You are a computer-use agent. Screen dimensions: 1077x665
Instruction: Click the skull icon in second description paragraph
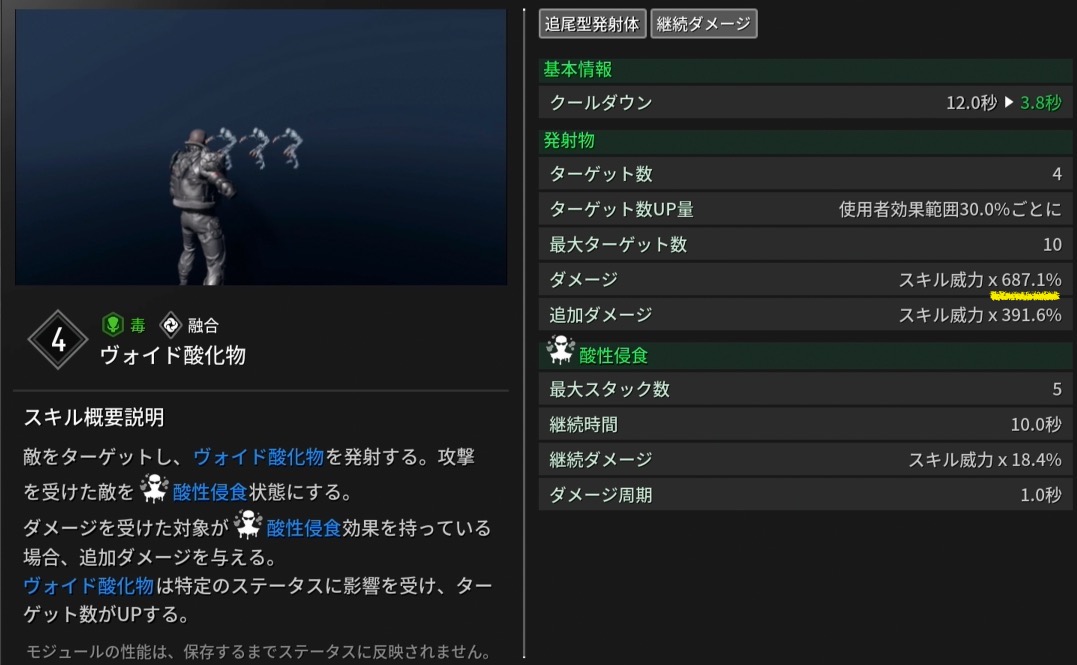(248, 524)
